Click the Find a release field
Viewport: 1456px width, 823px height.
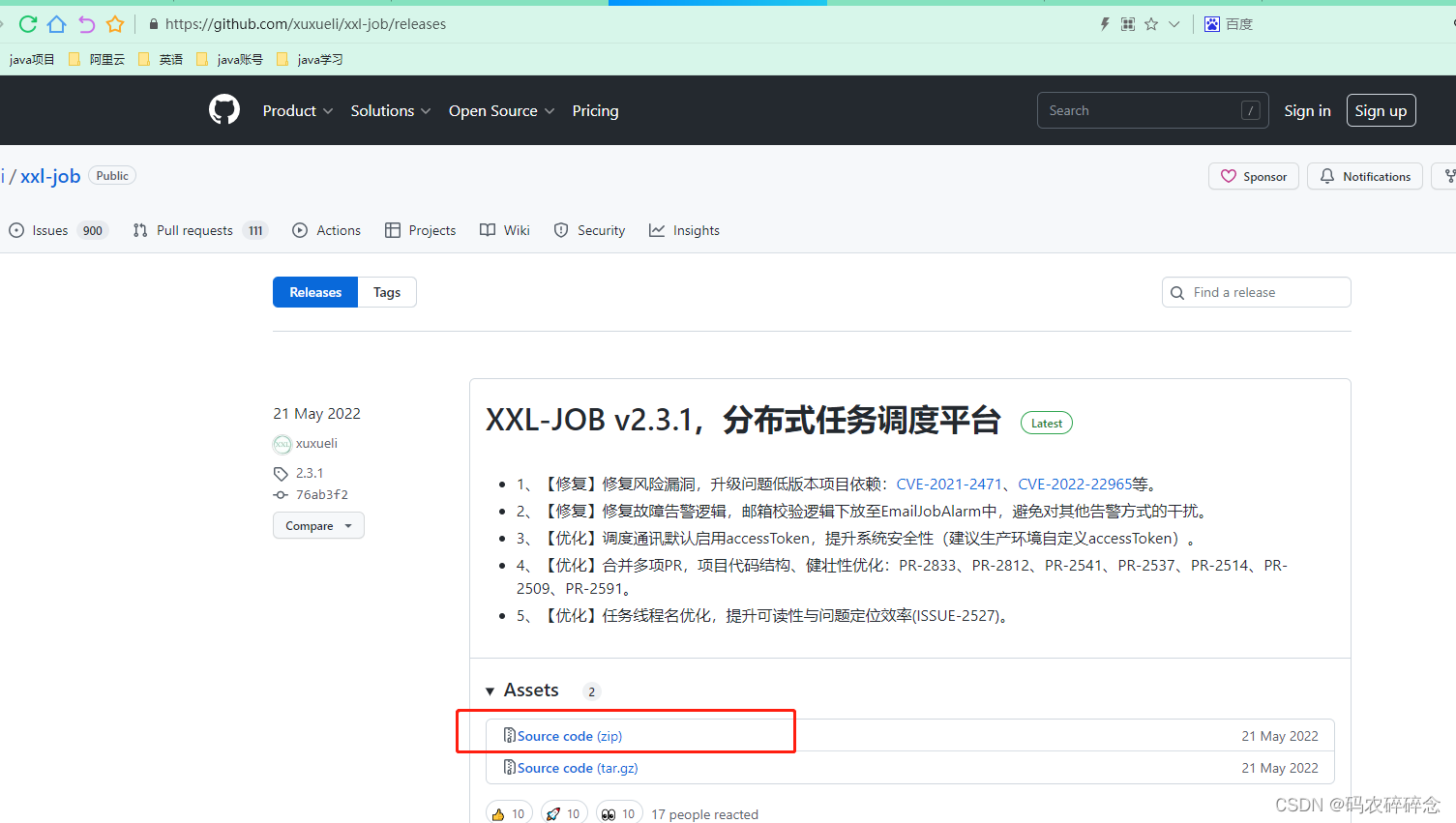coord(1256,292)
